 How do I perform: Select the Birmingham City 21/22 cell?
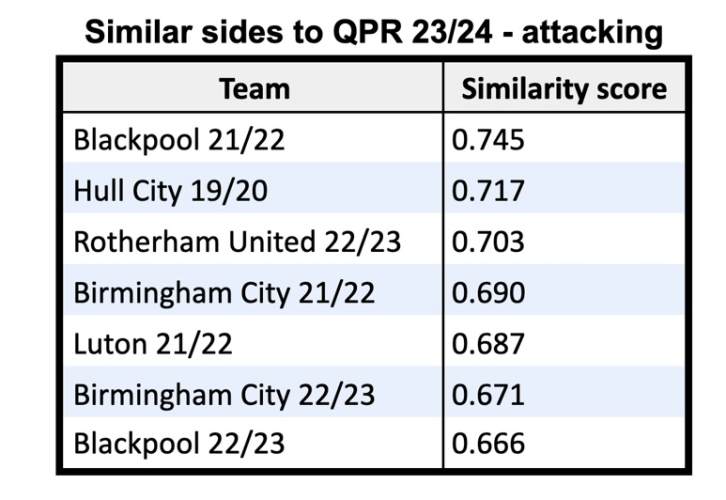pyautogui.click(x=224, y=293)
